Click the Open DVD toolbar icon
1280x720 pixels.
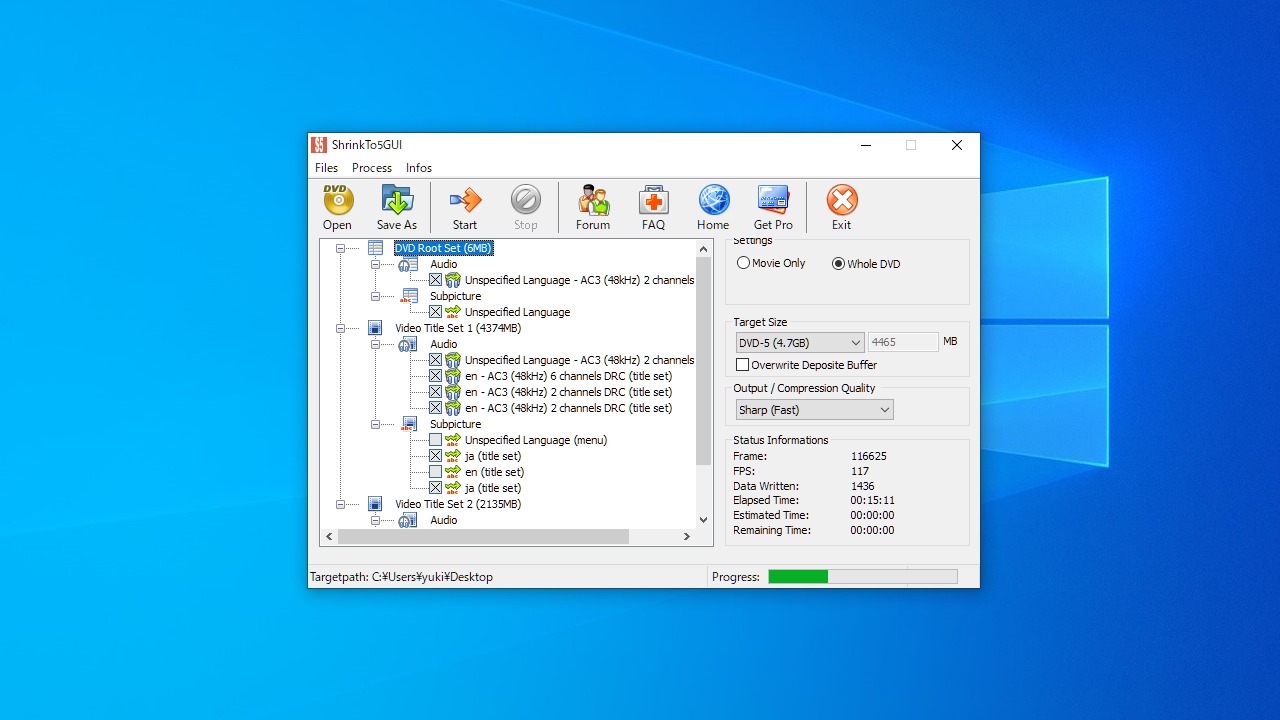(338, 199)
